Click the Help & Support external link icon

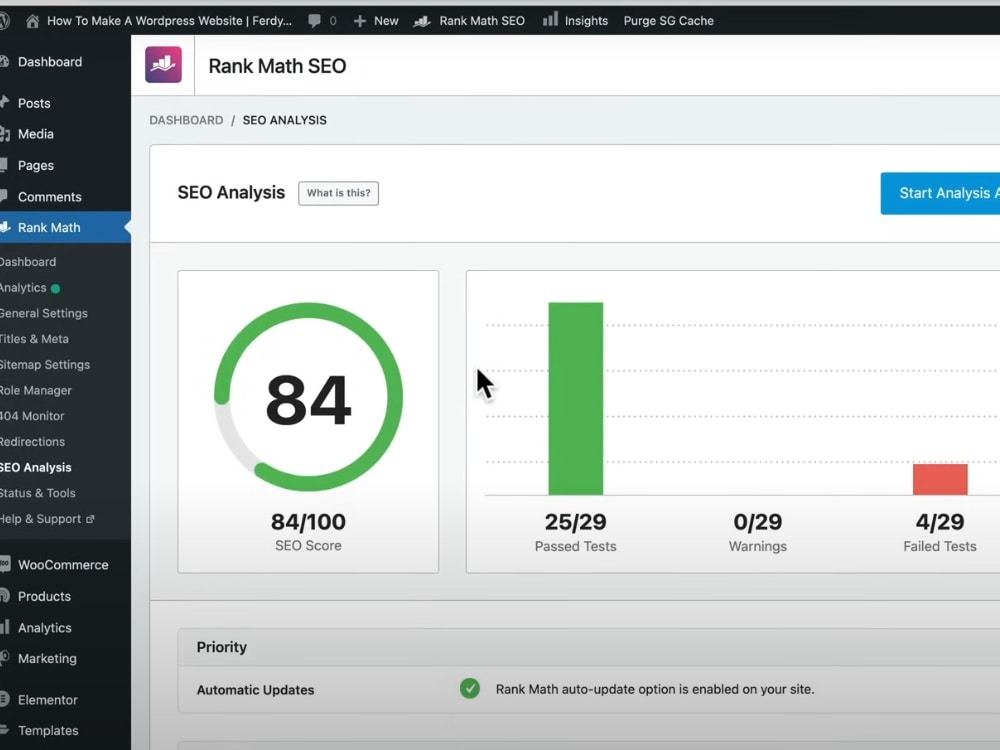90,519
